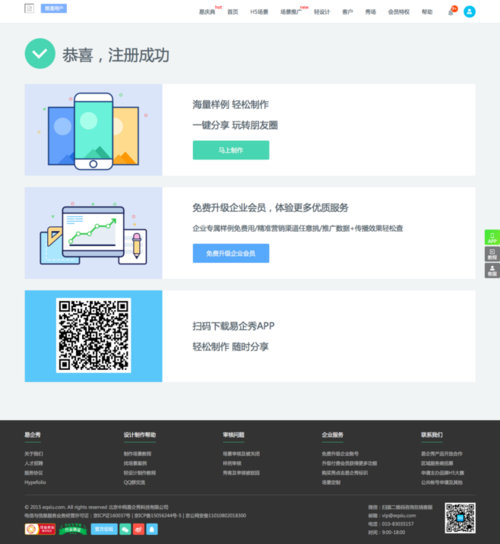The width and height of the screenshot is (500, 544).
Task: Click the small footer QR code
Action: pyautogui.click(x=460, y=518)
